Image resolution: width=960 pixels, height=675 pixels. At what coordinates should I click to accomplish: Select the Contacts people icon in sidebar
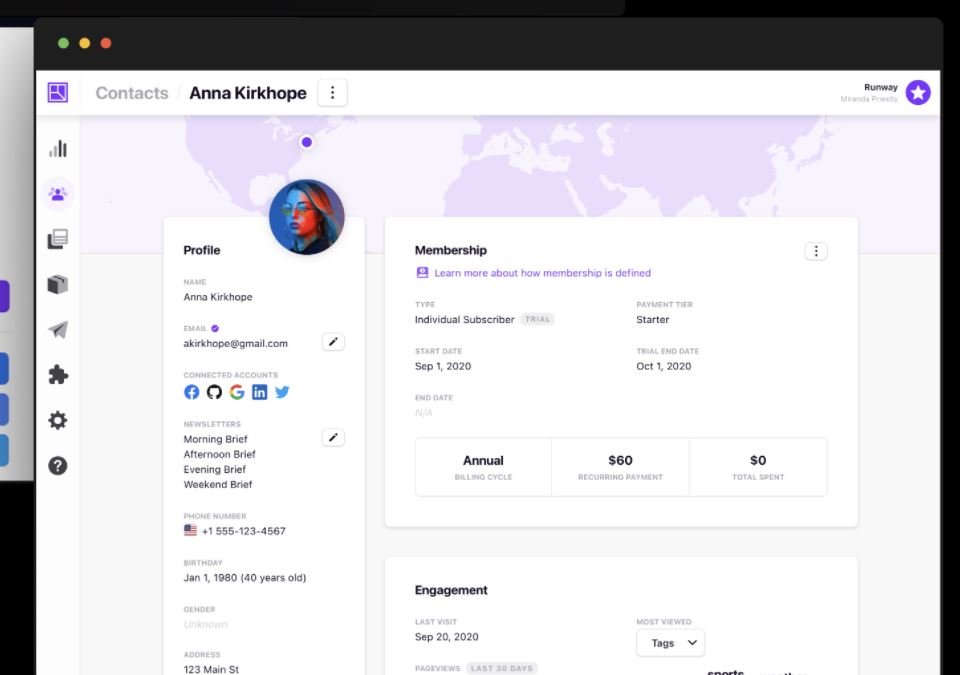coord(58,194)
